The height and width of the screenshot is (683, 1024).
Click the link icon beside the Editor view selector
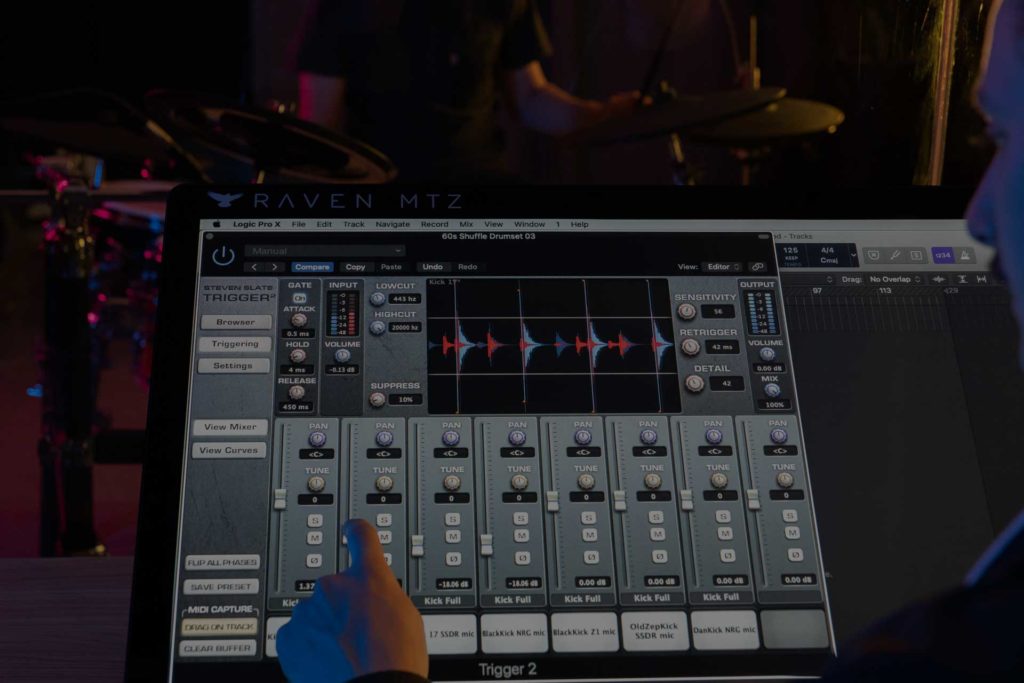[x=758, y=267]
